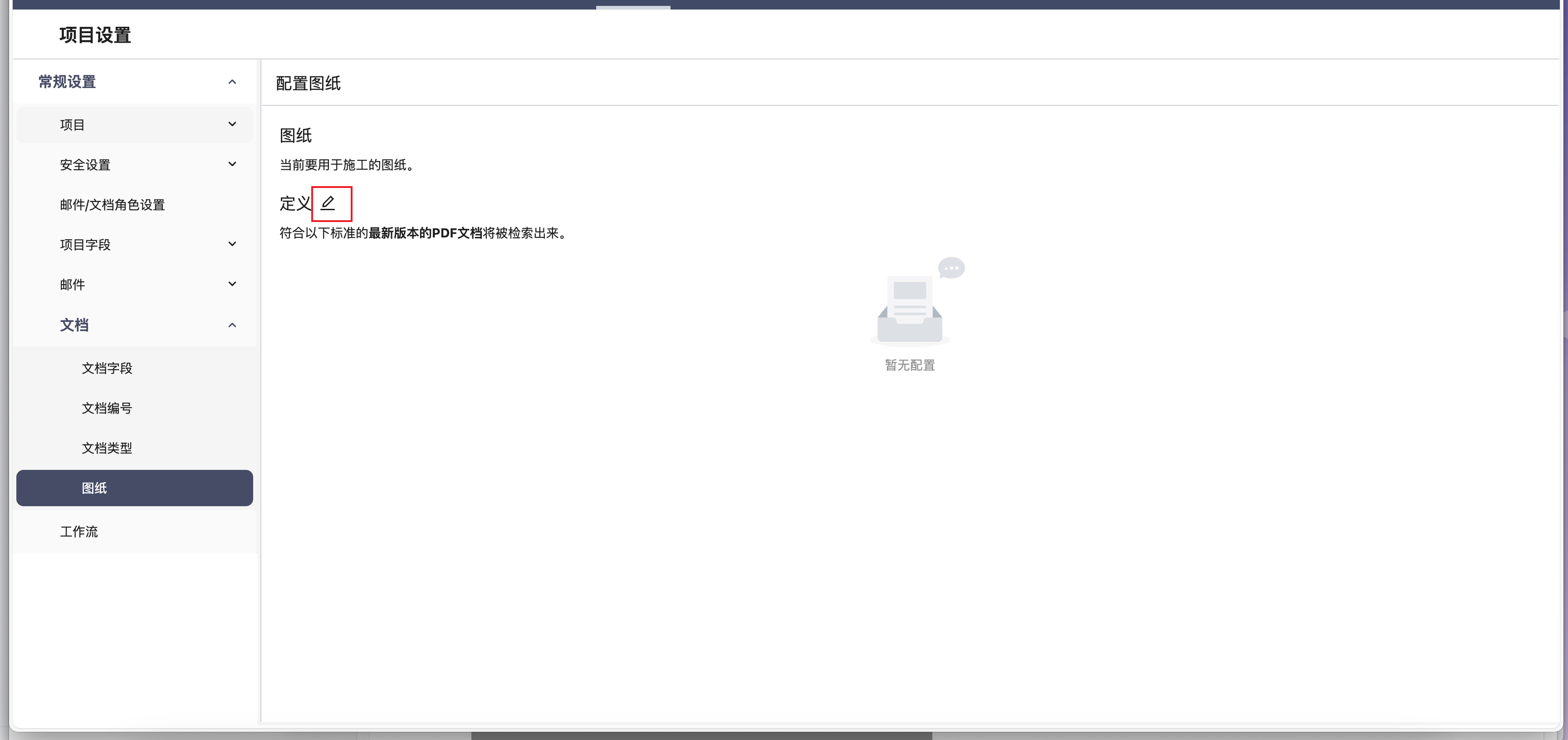1568x740 pixels.
Task: Click the 项目字段 menu label
Action: (x=85, y=244)
